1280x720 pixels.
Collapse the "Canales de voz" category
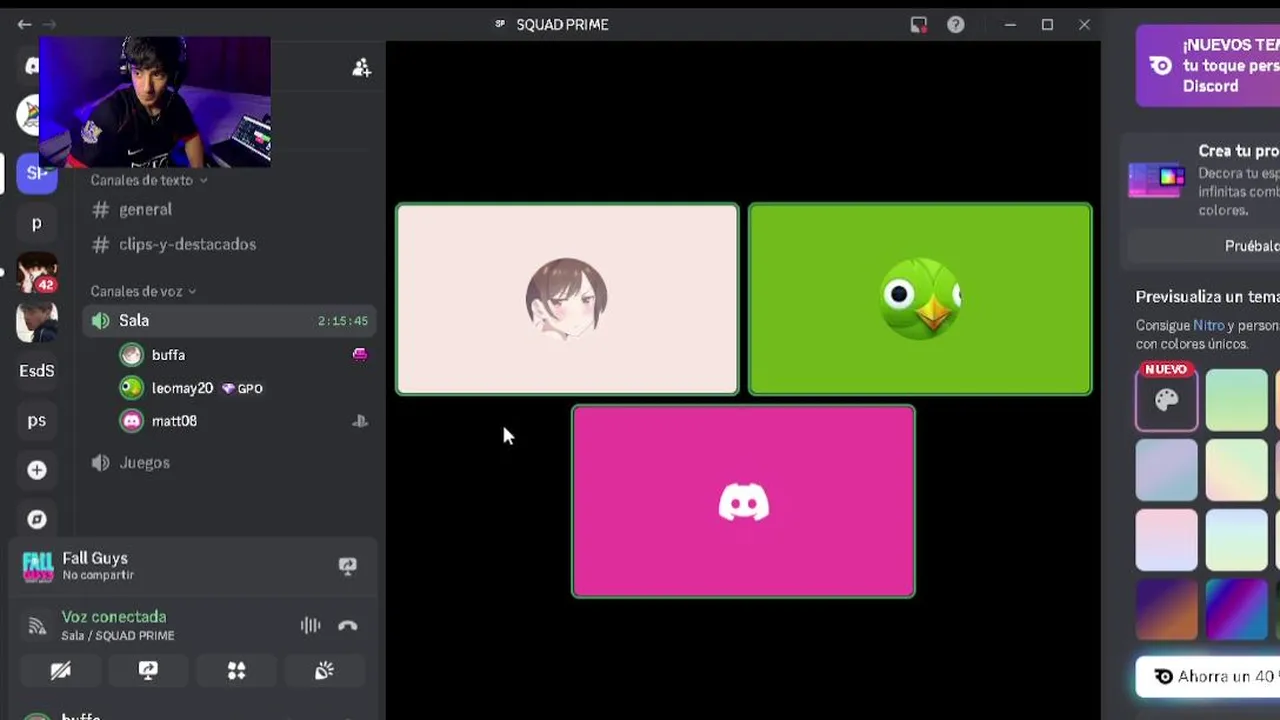[x=143, y=291]
